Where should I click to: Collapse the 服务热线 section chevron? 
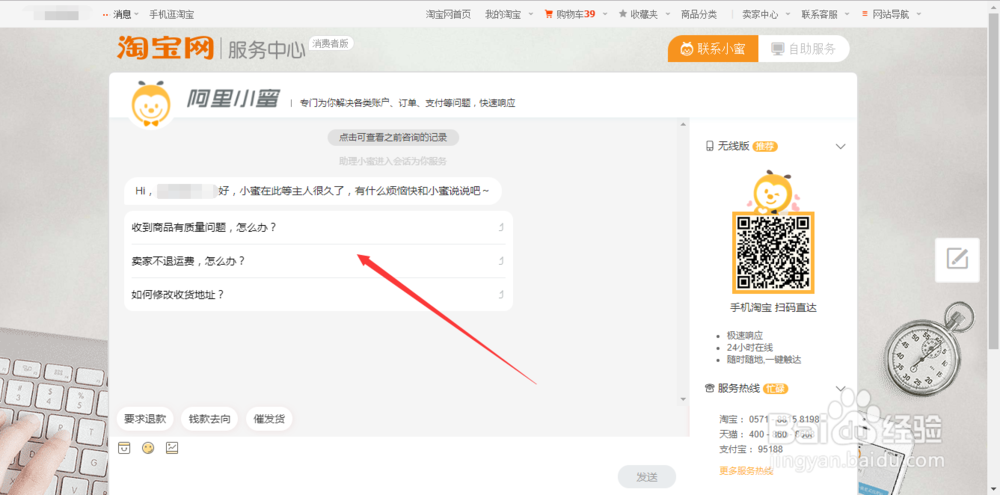[841, 388]
